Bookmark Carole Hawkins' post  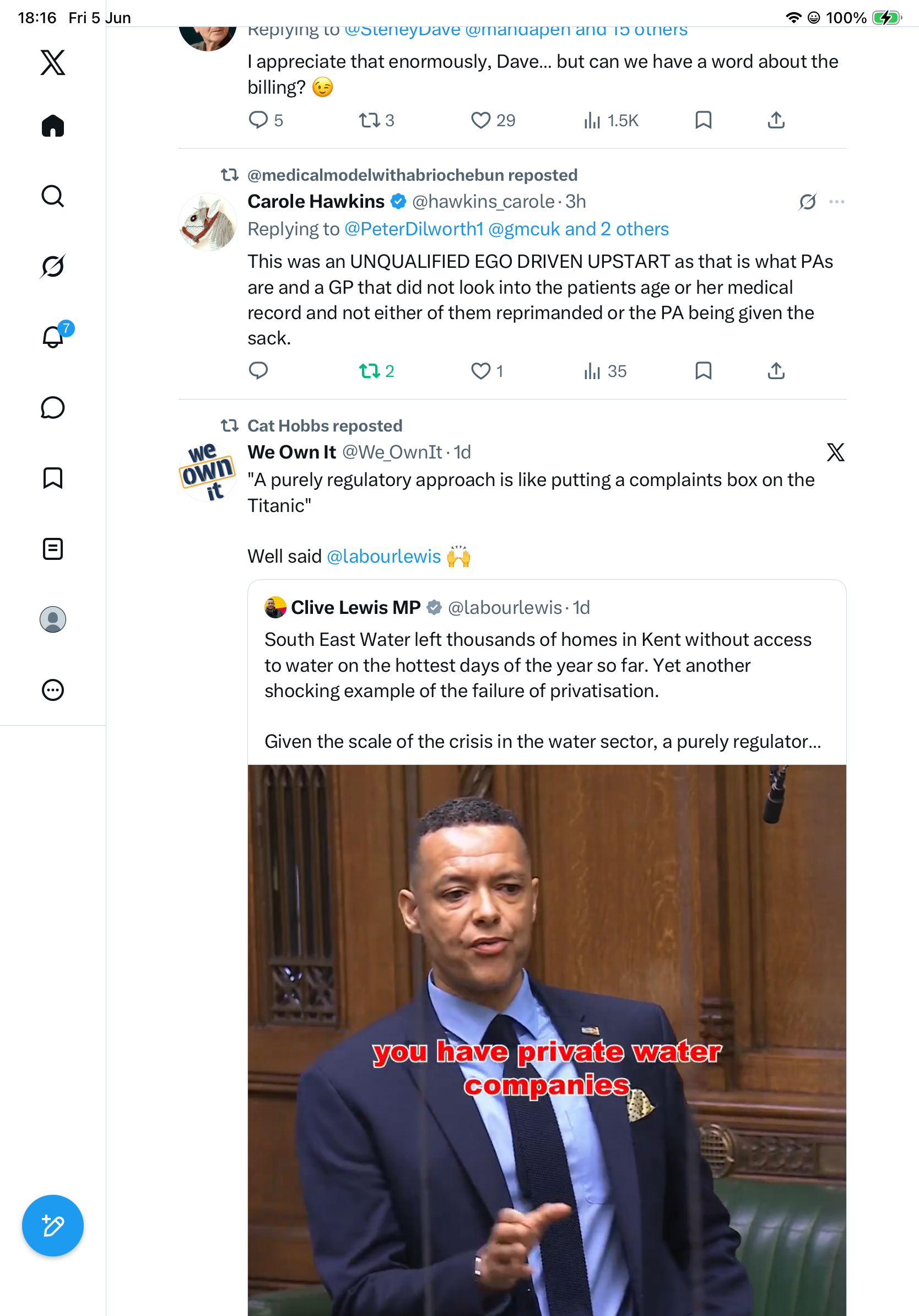pyautogui.click(x=703, y=371)
